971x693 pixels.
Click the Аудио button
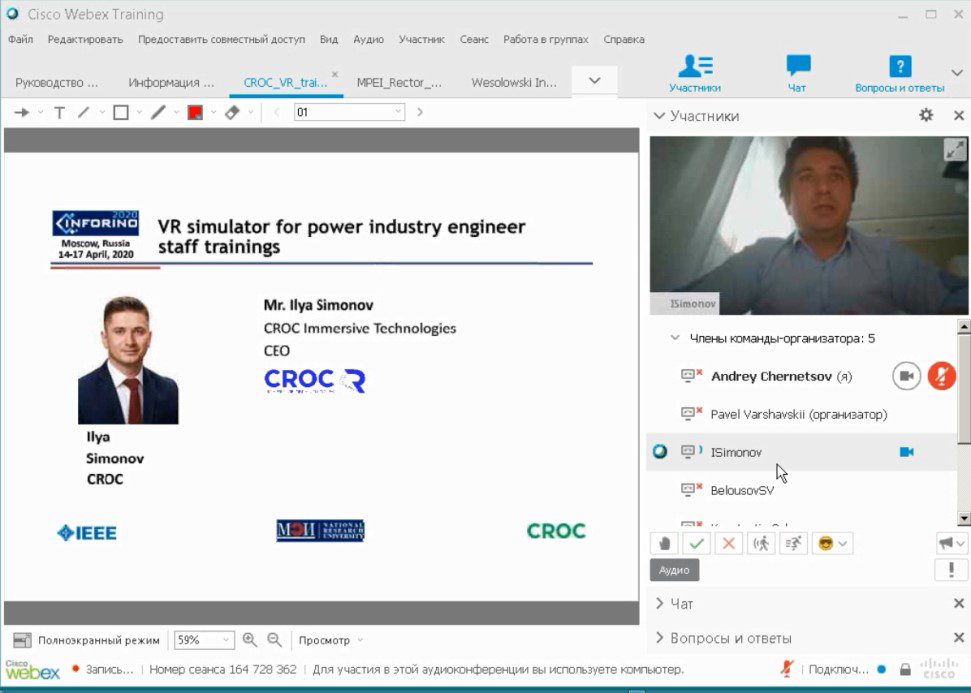(x=674, y=570)
